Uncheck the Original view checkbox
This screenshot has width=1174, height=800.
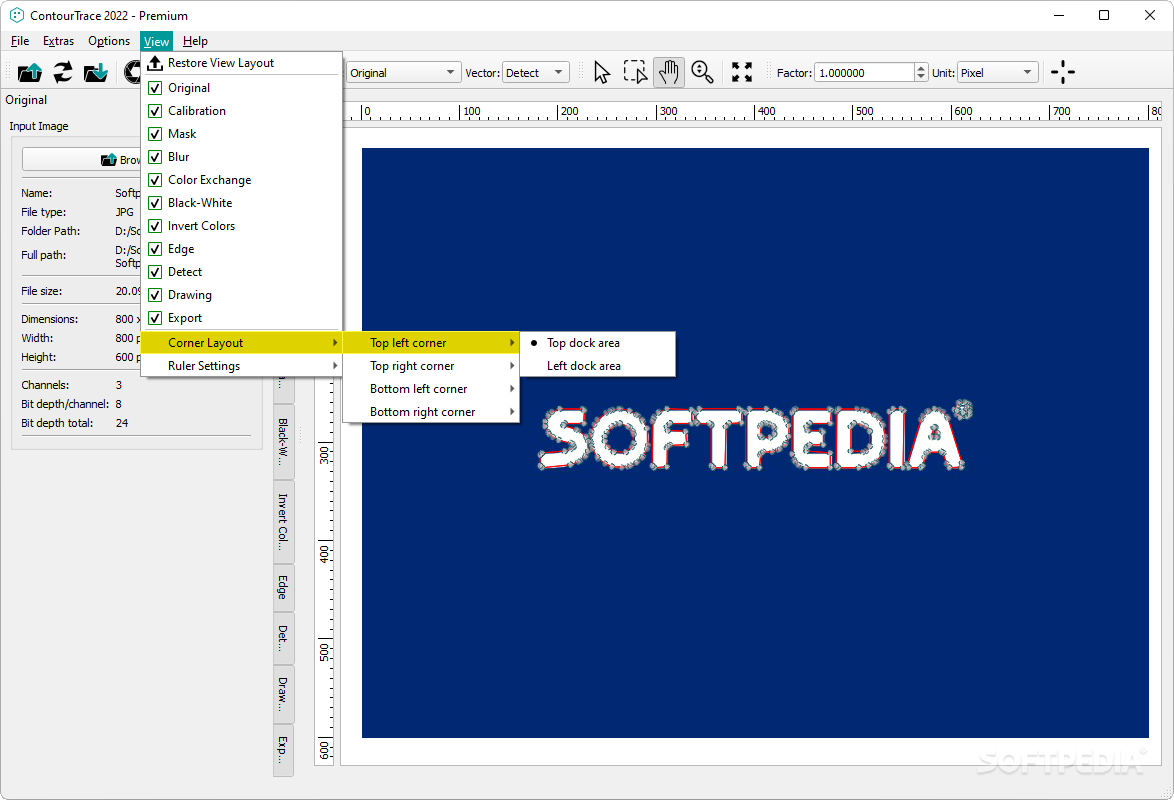click(x=155, y=88)
